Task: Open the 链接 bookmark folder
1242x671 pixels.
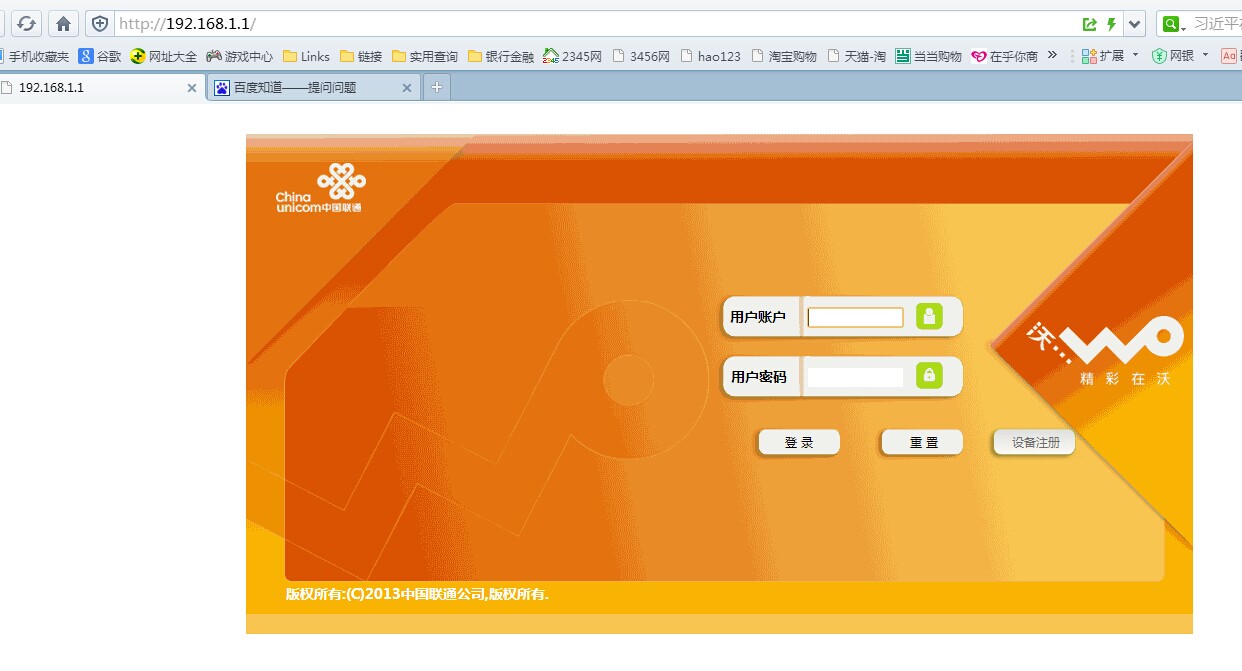Action: click(x=362, y=56)
